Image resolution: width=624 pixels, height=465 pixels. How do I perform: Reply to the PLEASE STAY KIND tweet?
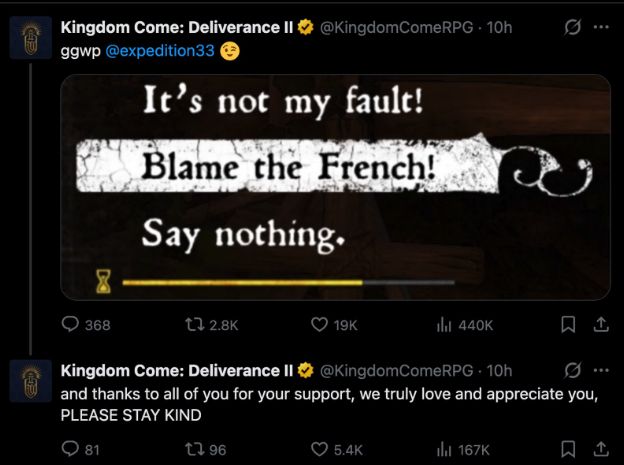click(x=81, y=449)
